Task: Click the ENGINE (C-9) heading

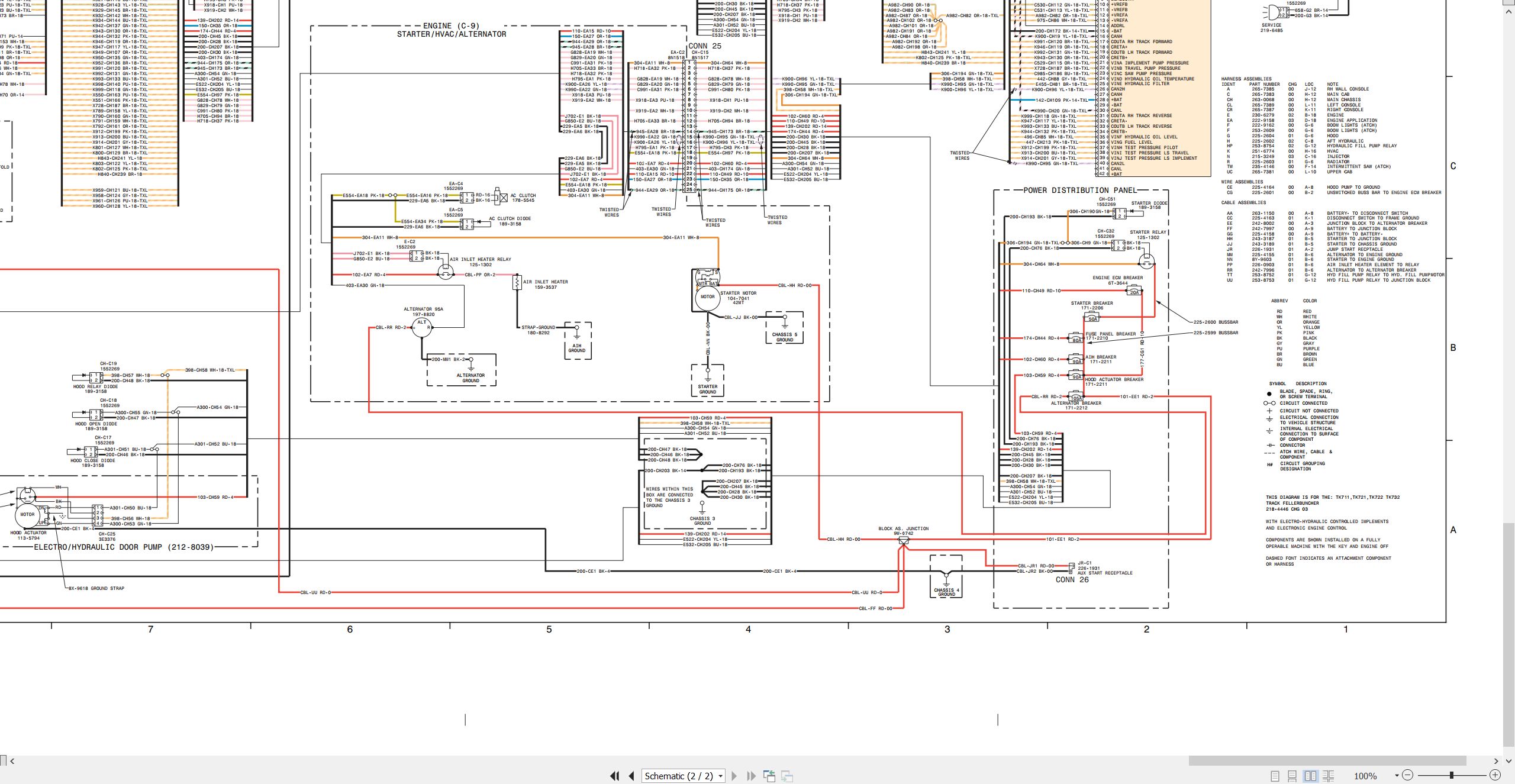Action: 451,26
